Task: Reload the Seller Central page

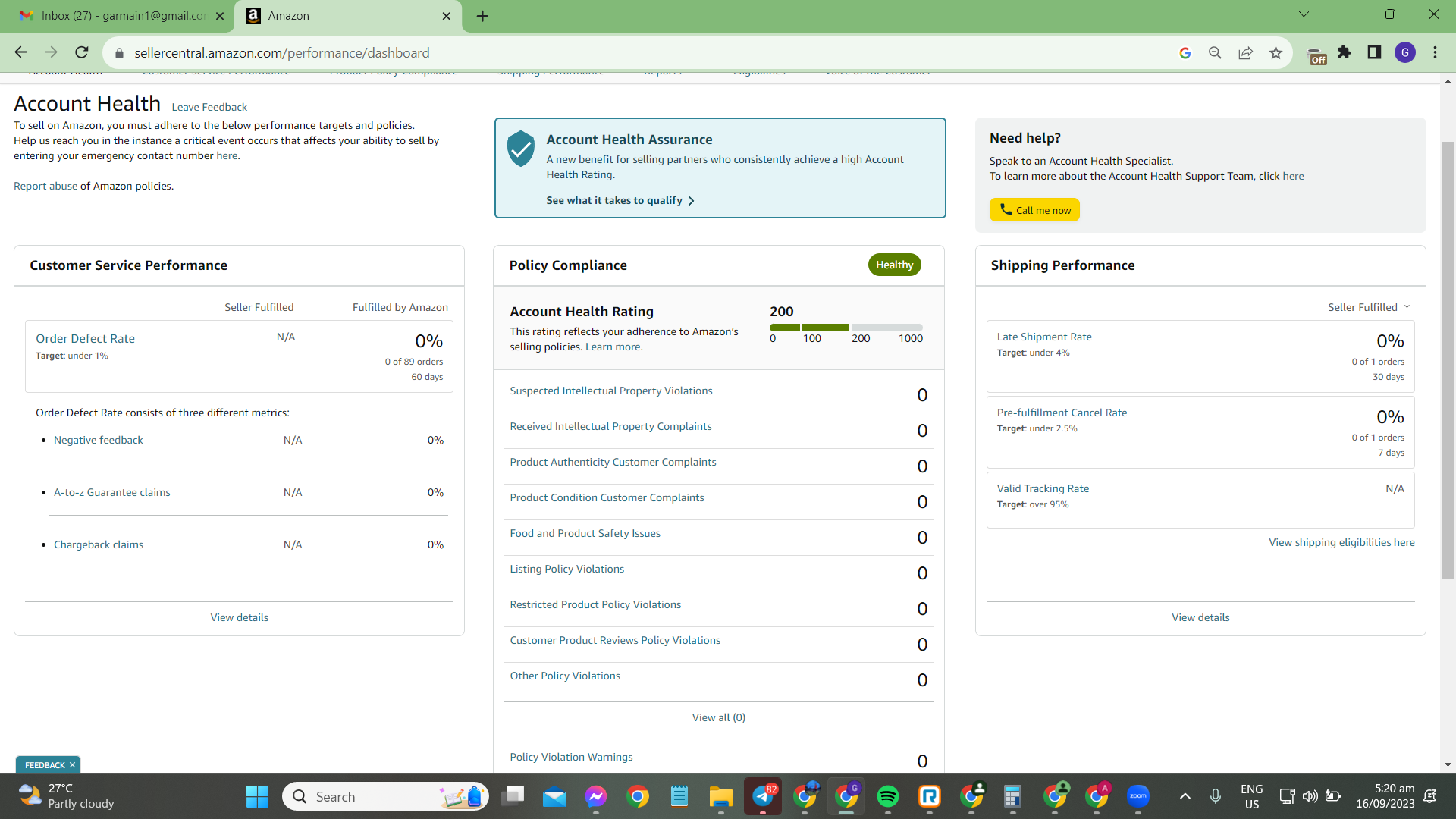Action: tap(82, 52)
